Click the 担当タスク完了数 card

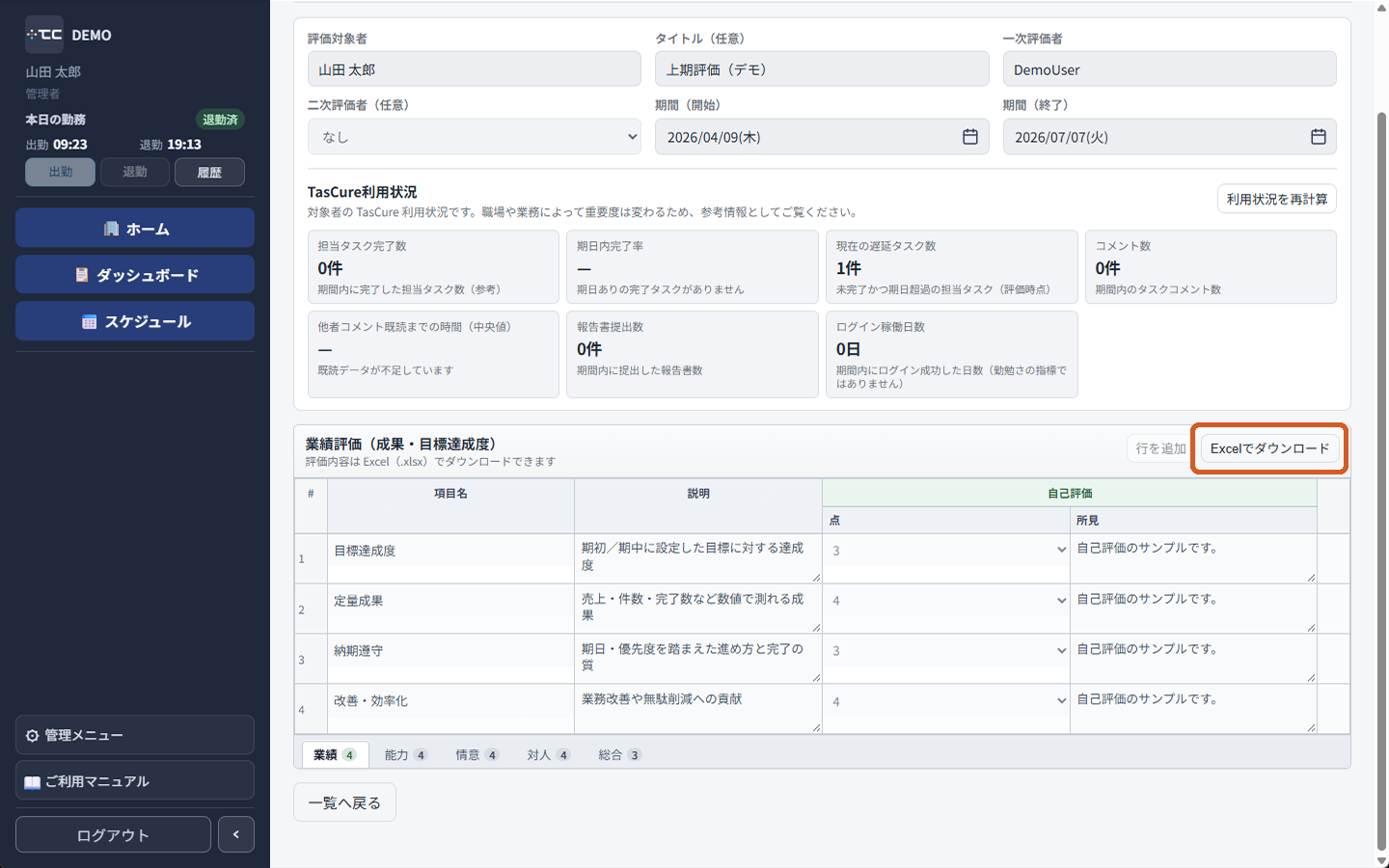click(x=433, y=267)
